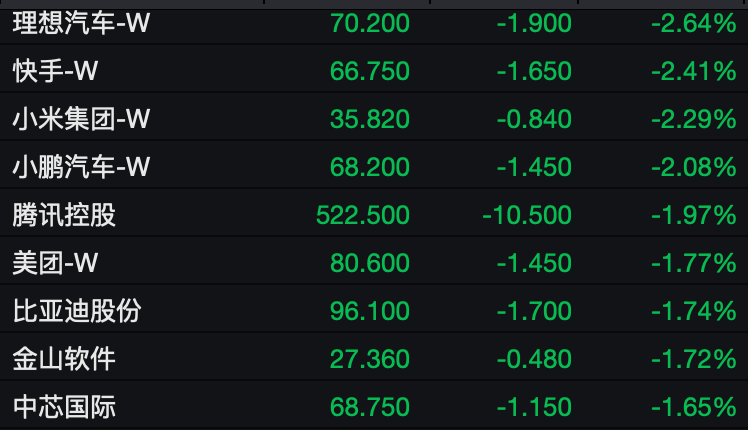748x430 pixels.
Task: Click the 522.500 price for 腾讯控股
Action: coord(363,215)
